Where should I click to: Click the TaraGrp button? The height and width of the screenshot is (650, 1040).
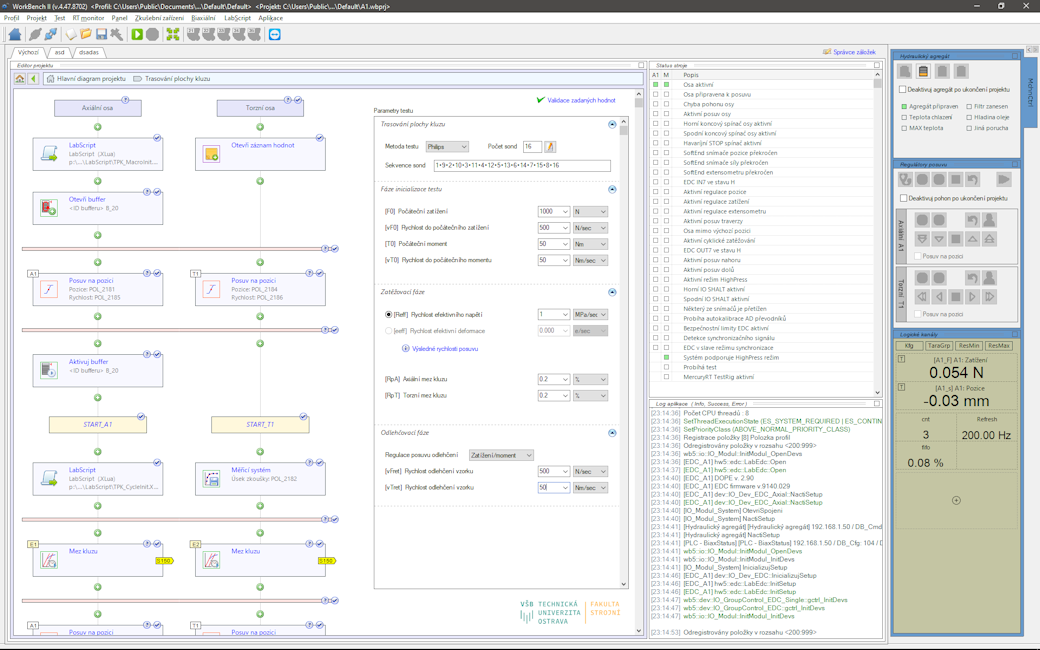click(x=939, y=346)
